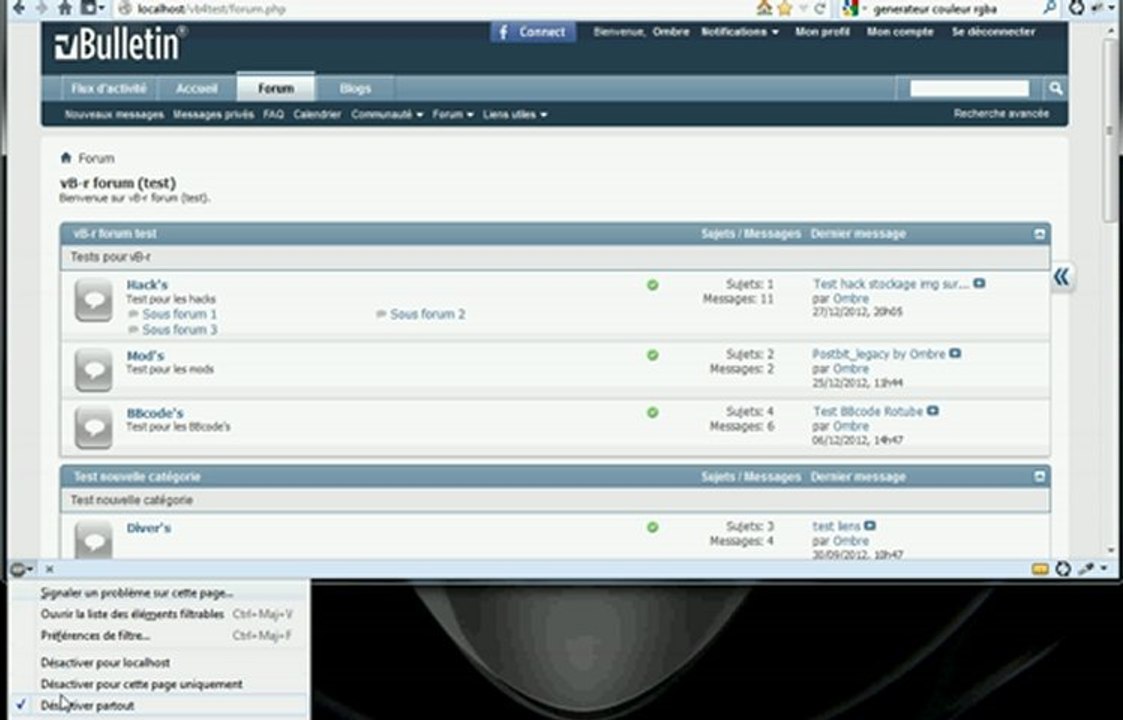The image size is (1123, 720).
Task: Click the Adblock icon dropdown in the add-on bar
Action: 21,570
